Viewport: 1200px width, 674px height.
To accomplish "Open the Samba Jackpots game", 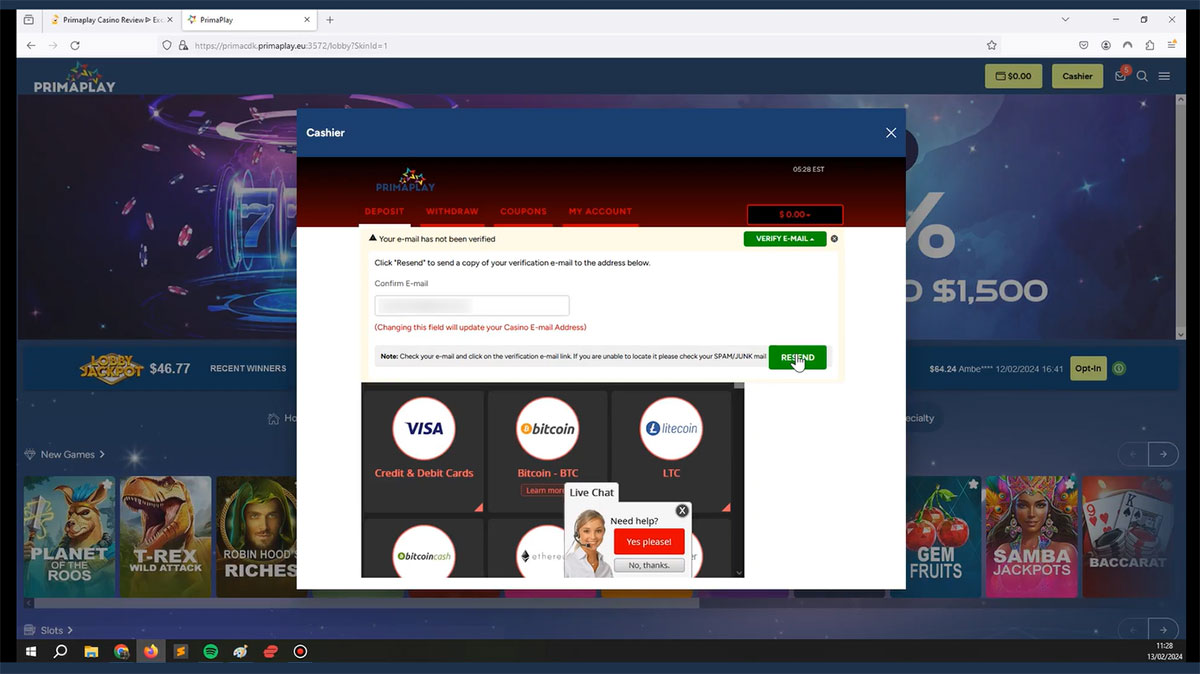I will 1031,536.
